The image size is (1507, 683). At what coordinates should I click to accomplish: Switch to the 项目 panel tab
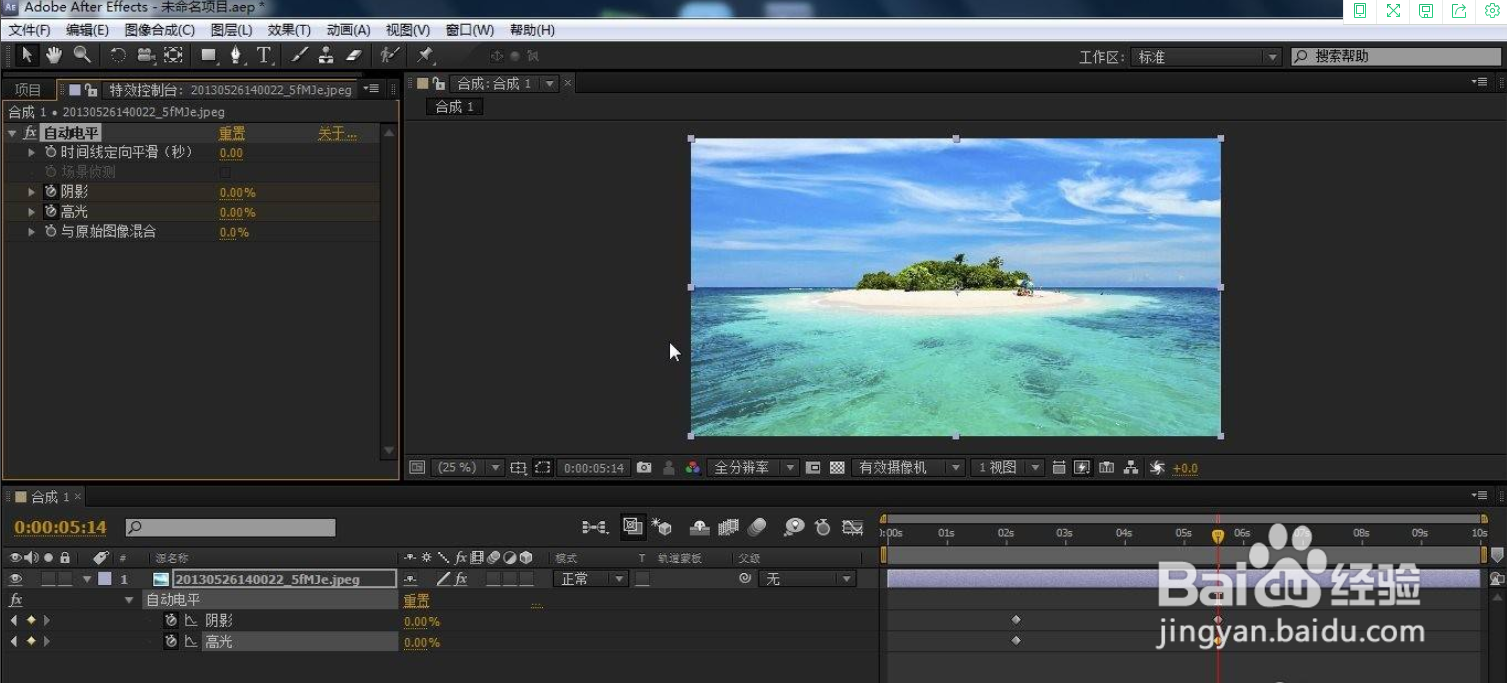pyautogui.click(x=28, y=90)
